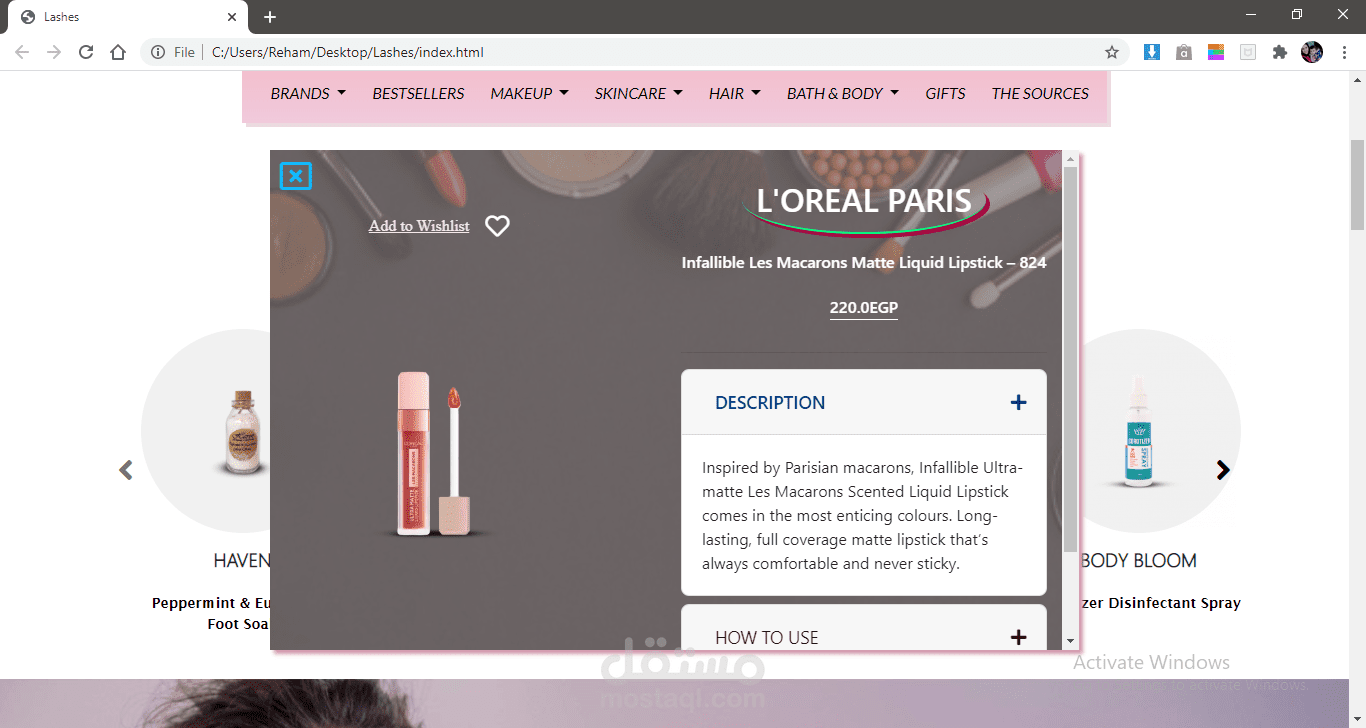
Task: Show previous carousel product with left arrow
Action: pyautogui.click(x=126, y=470)
